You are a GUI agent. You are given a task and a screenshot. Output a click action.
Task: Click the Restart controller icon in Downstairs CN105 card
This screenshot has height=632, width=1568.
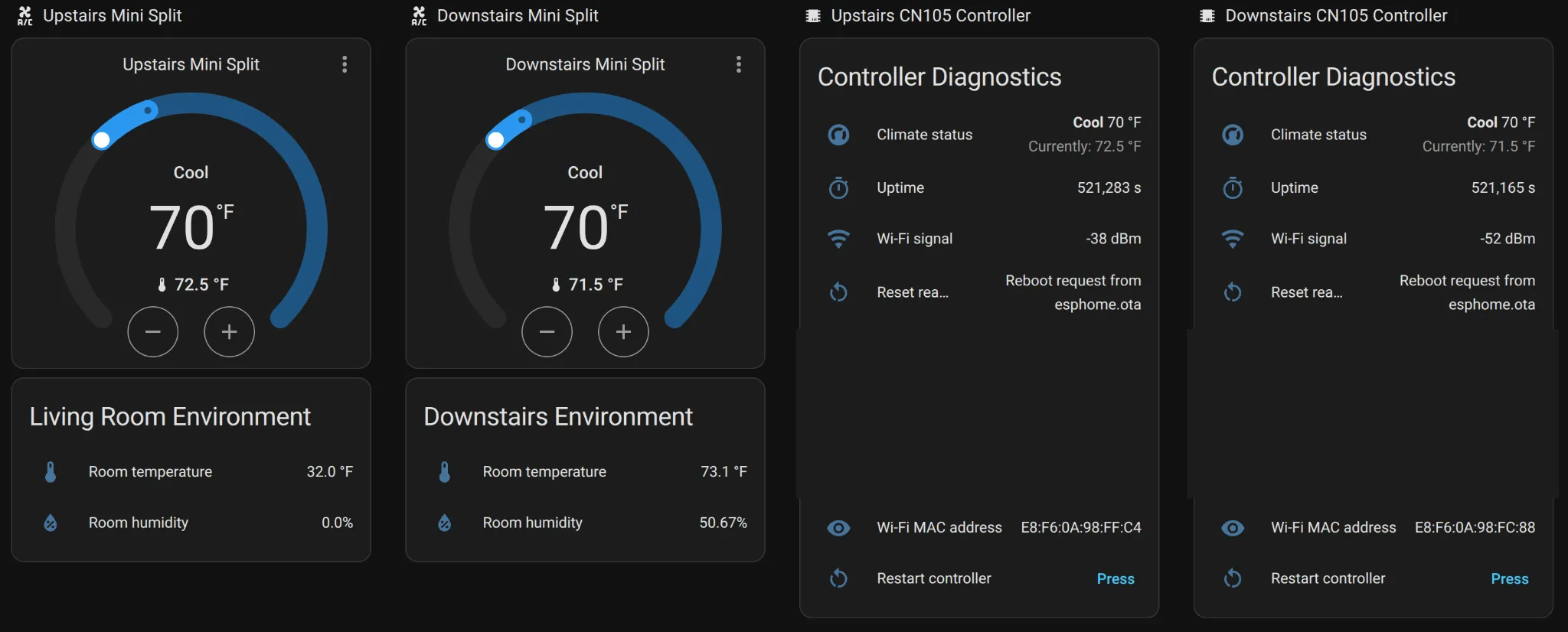pyautogui.click(x=1233, y=578)
